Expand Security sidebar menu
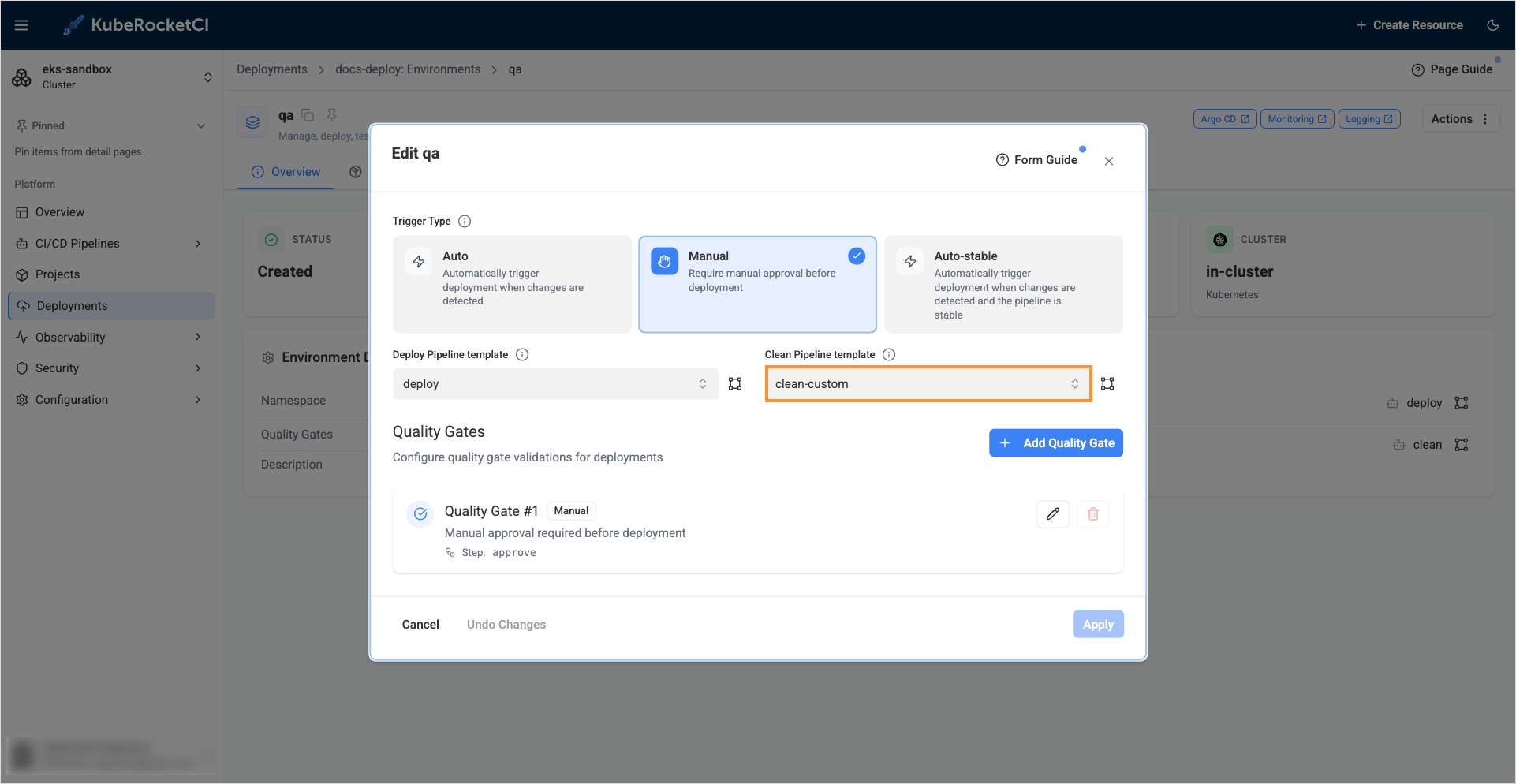Screen dimensions: 1516x784 (x=111, y=368)
